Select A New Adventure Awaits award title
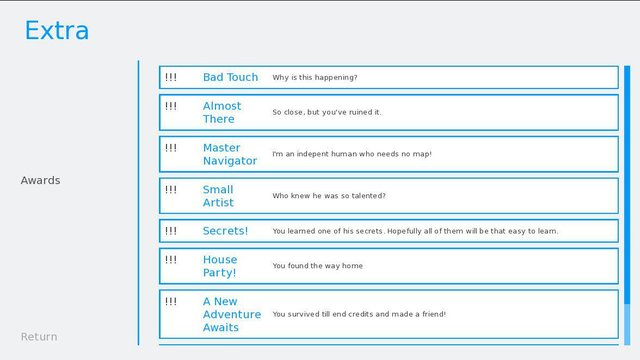 coord(232,314)
